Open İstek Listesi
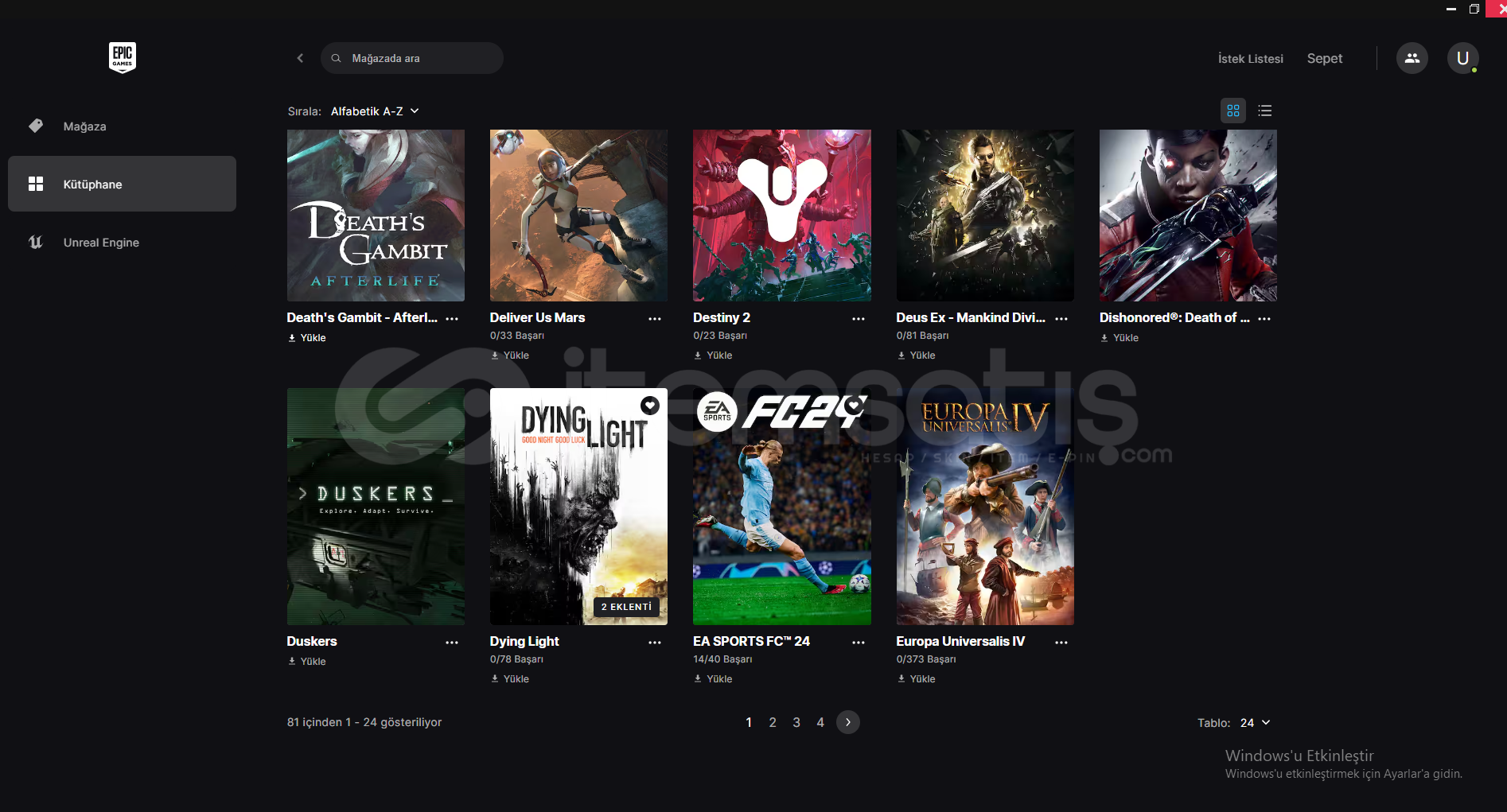Screen dimensions: 1507x812 (1251, 59)
